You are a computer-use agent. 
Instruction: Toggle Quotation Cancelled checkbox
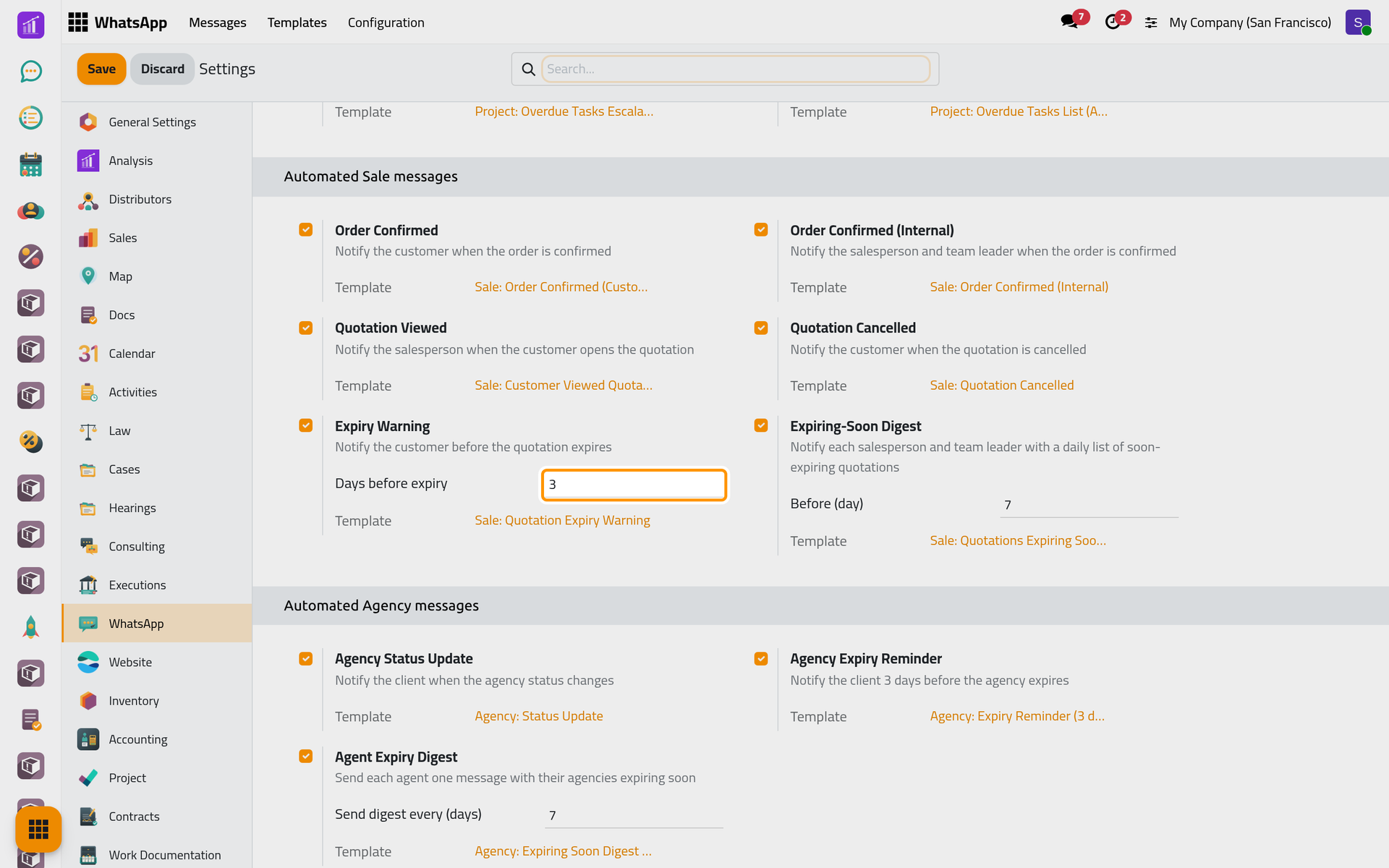pos(761,328)
